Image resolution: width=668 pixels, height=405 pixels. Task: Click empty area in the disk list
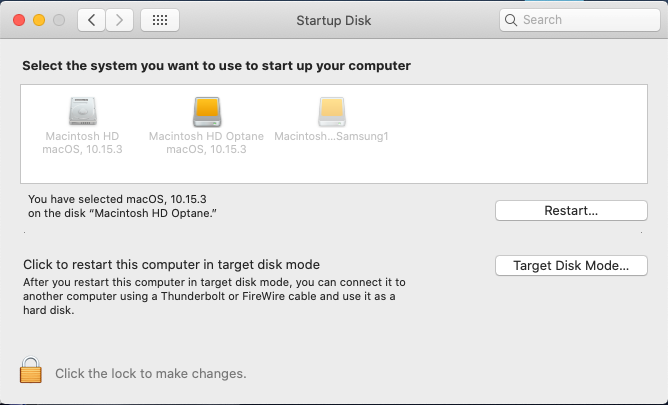tap(511, 134)
